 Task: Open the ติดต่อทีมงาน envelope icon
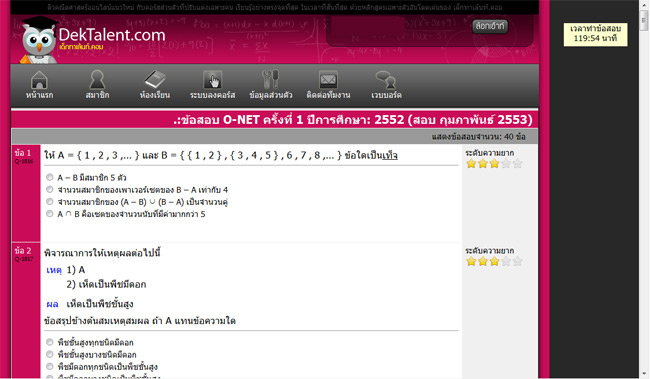pyautogui.click(x=328, y=79)
